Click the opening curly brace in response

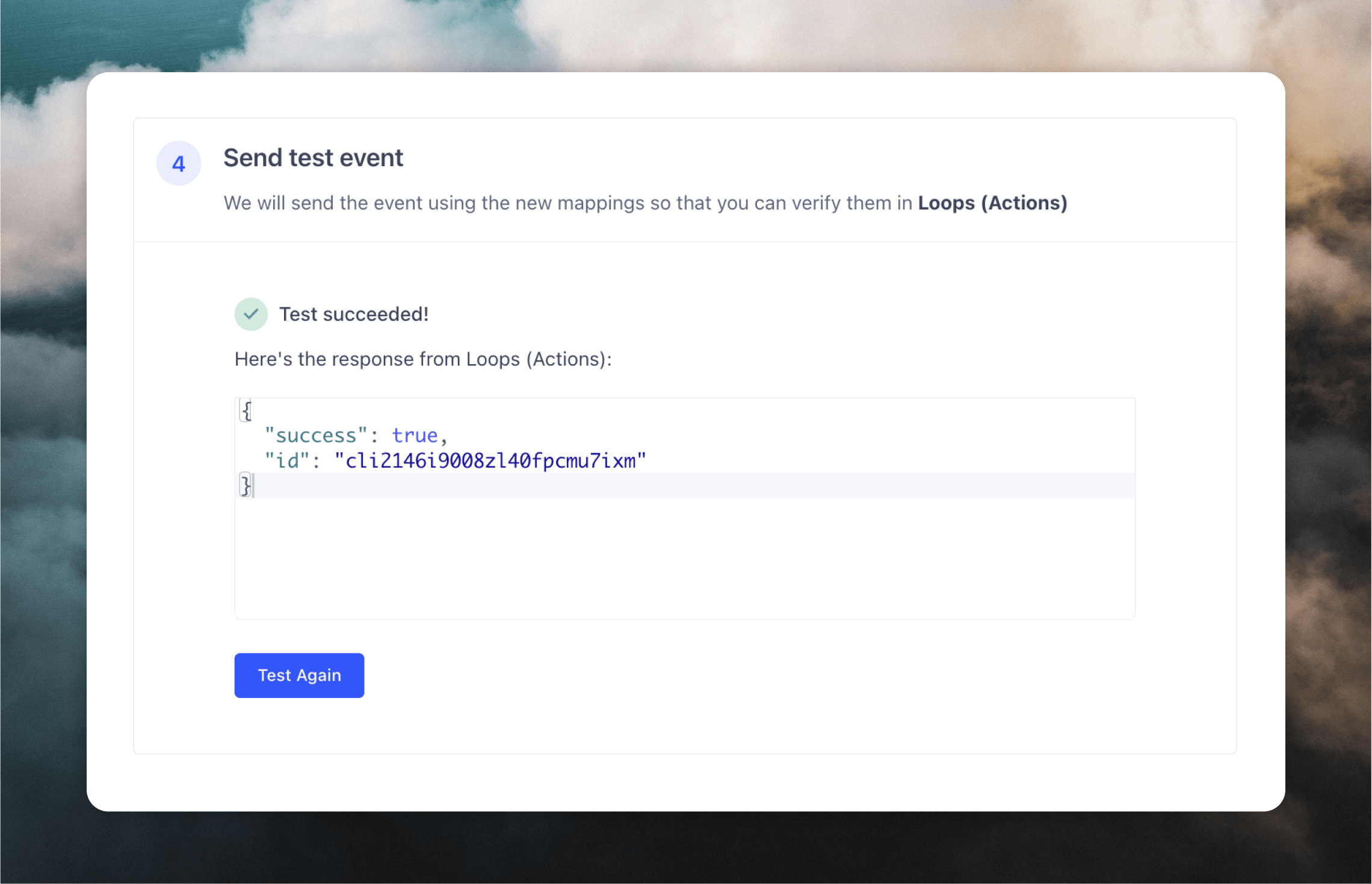[246, 410]
